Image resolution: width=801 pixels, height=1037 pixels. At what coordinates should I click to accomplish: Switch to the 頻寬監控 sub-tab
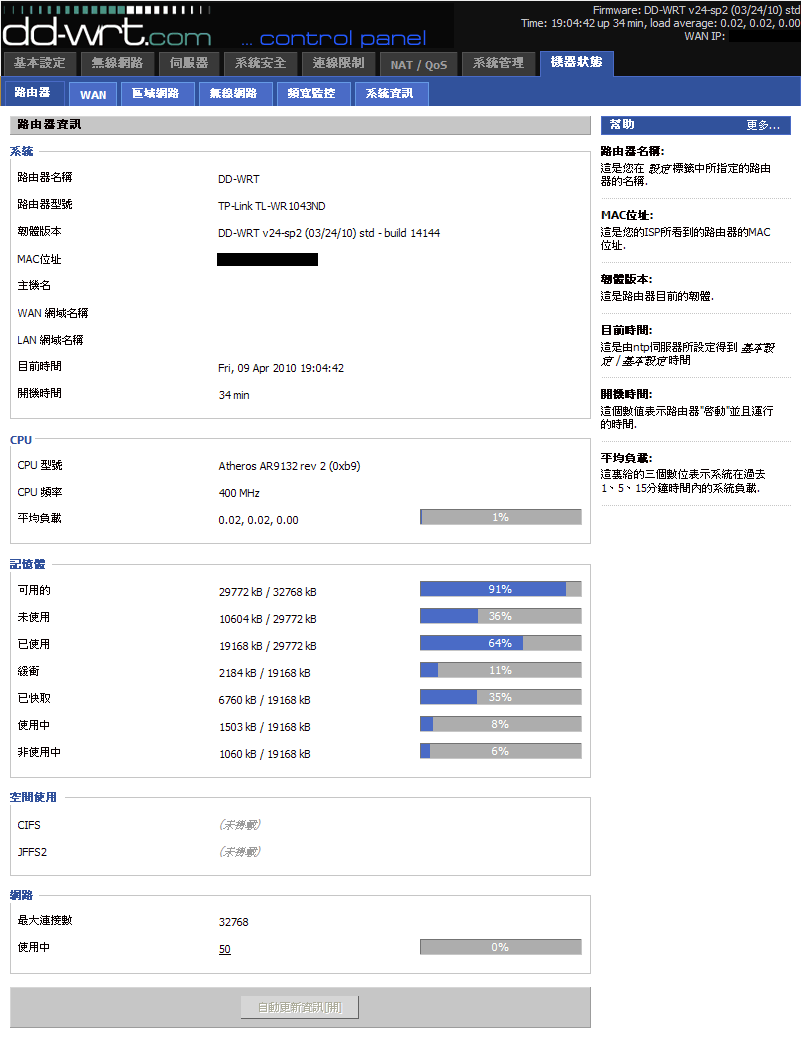[x=312, y=94]
